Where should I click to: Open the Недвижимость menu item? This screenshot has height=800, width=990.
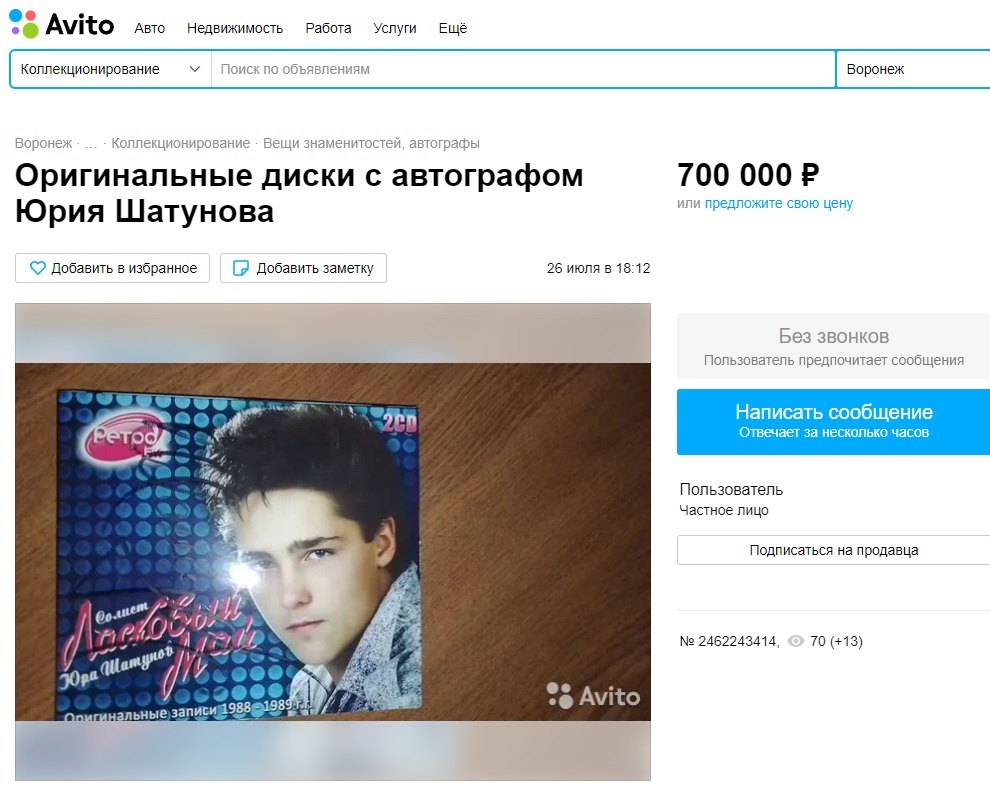point(235,28)
